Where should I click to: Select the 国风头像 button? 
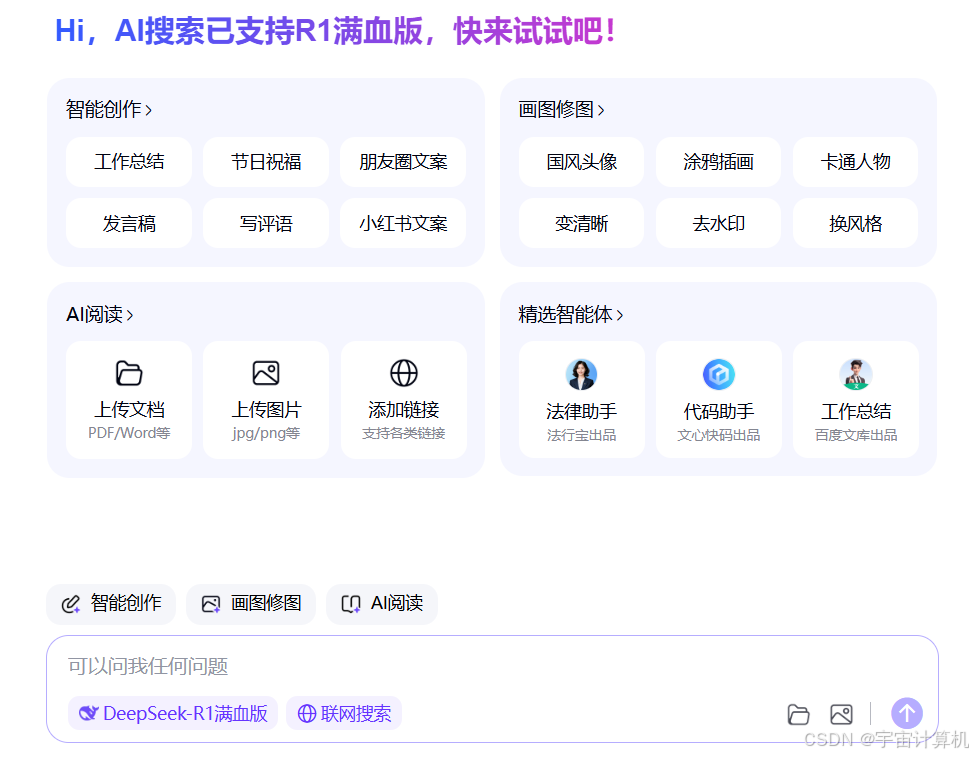pos(581,162)
